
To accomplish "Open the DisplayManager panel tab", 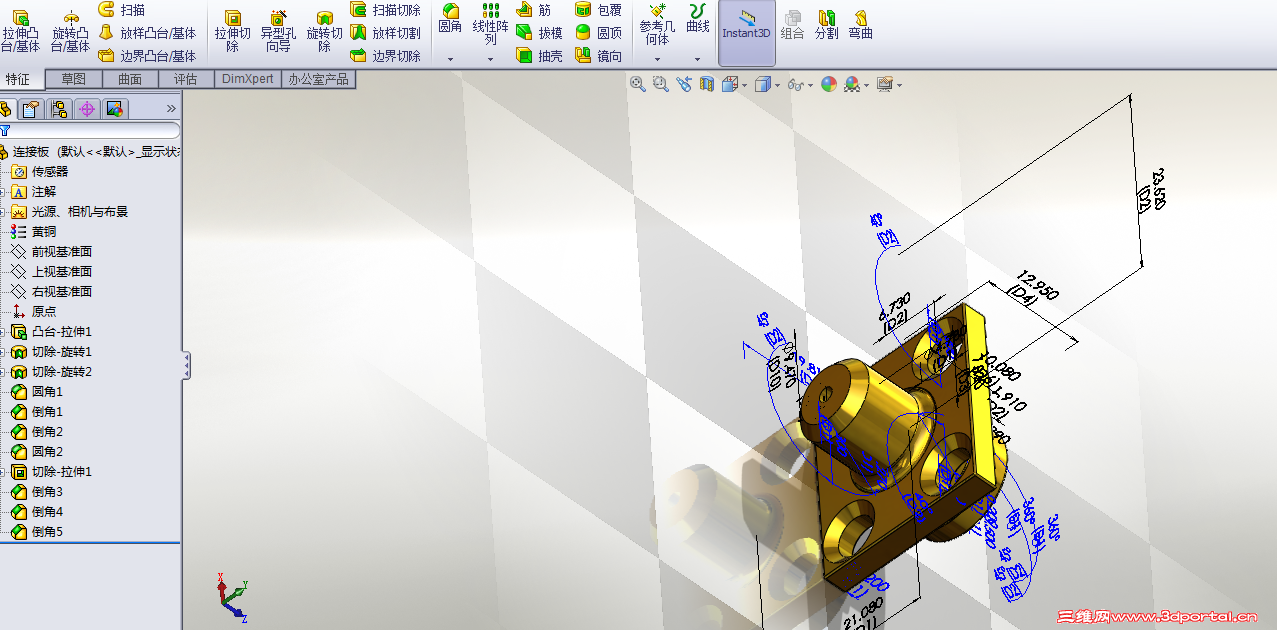I will [115, 109].
